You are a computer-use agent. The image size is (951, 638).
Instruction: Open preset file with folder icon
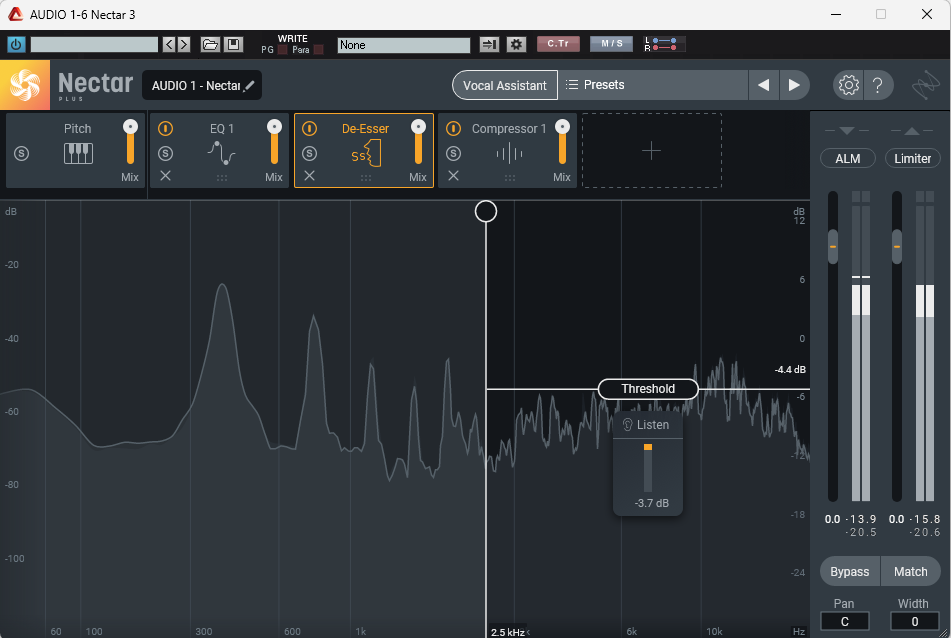coord(210,44)
